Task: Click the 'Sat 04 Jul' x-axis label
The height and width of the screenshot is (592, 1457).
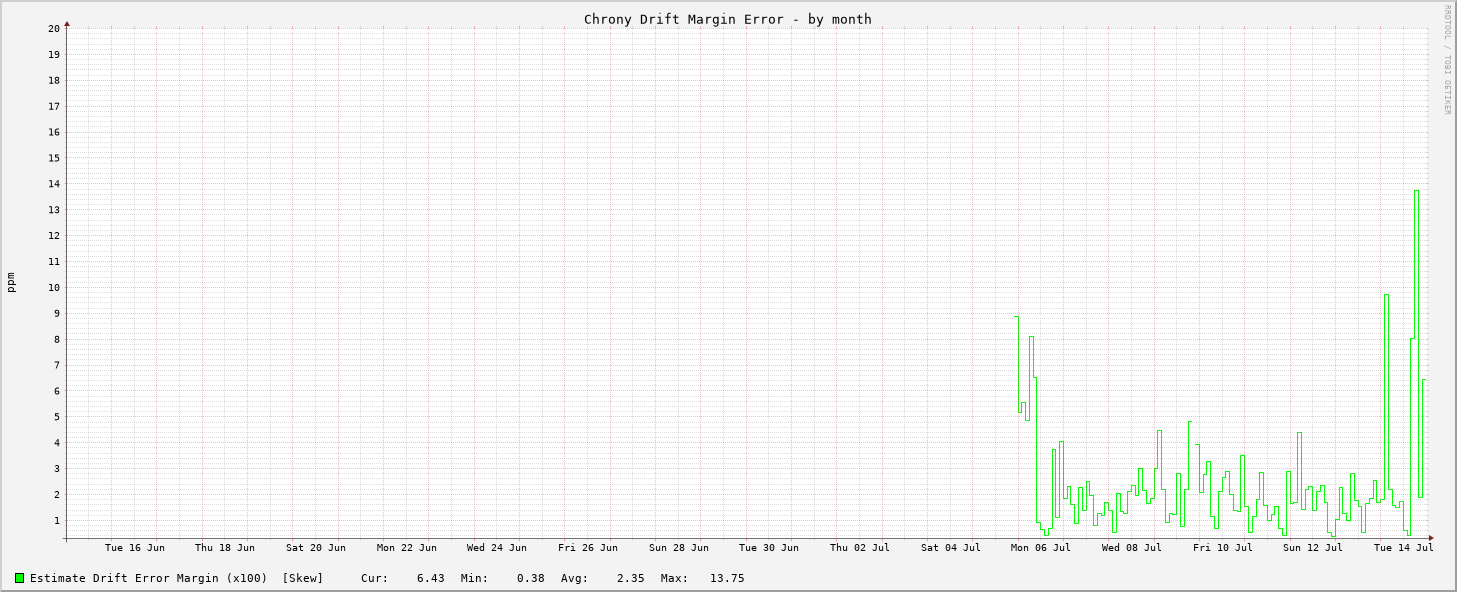Action: pyautogui.click(x=951, y=547)
